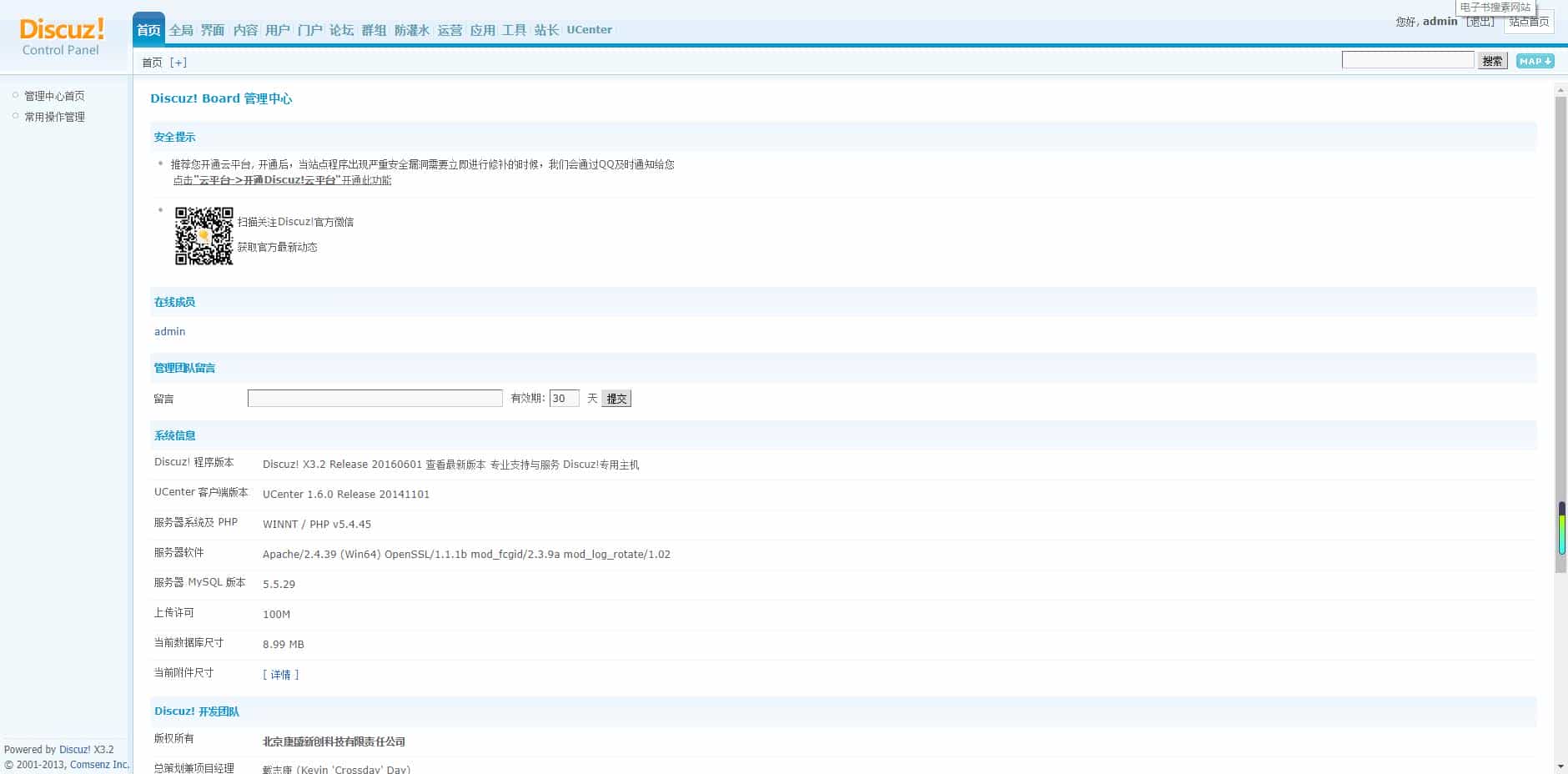1568x774 pixels.
Task: Click the 北京康盛新创科技有限责任公司 text
Action: pyautogui.click(x=334, y=741)
